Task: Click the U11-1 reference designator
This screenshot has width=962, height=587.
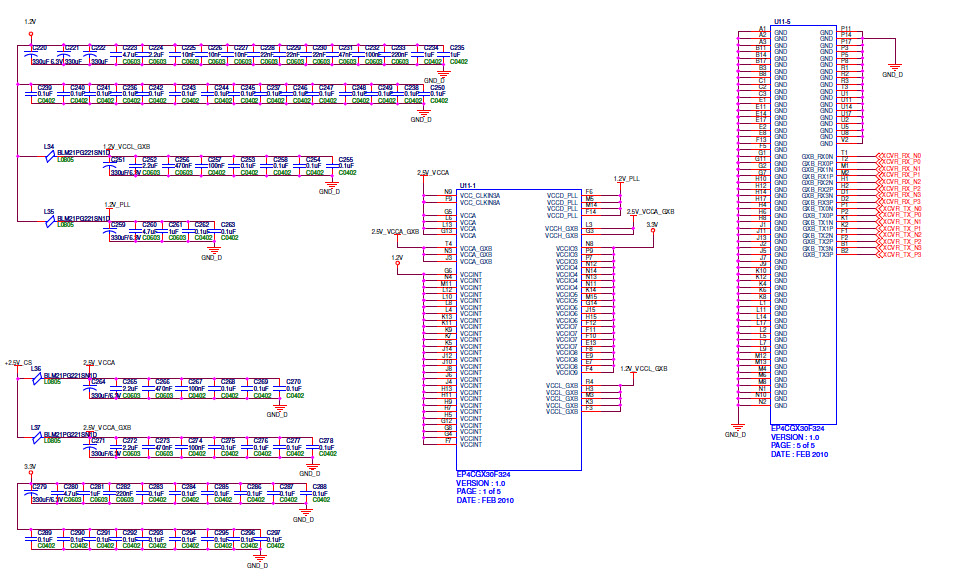Action: [467, 186]
